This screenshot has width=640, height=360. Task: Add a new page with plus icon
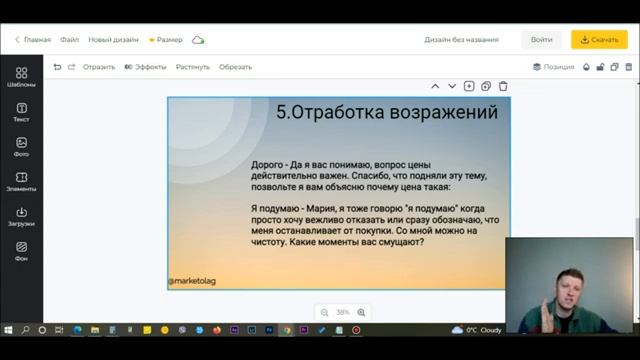click(469, 86)
